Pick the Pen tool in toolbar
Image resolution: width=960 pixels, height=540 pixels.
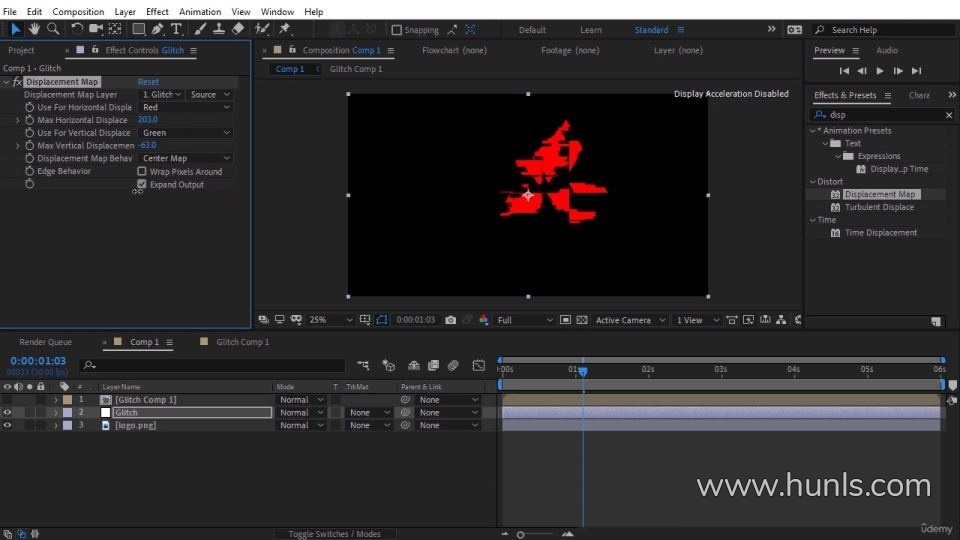158,29
